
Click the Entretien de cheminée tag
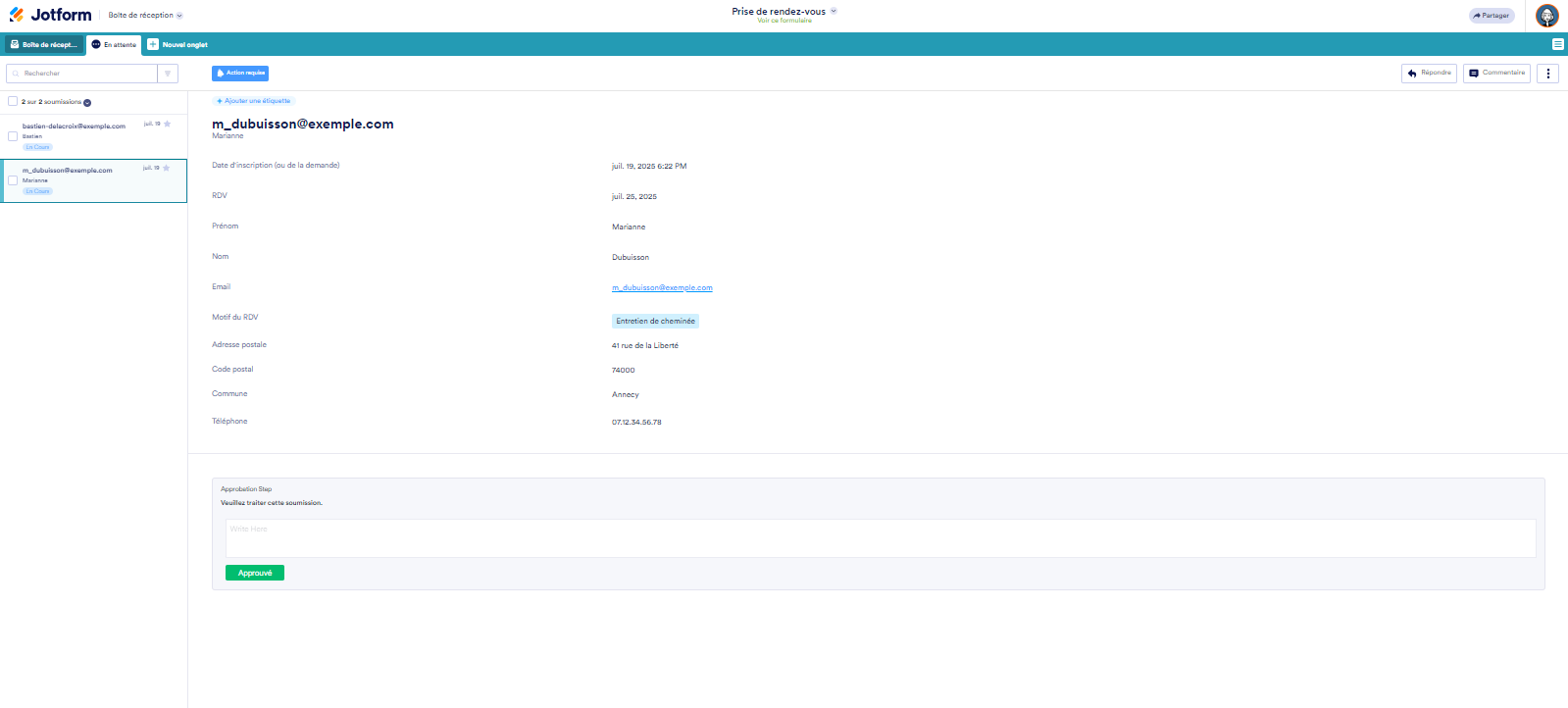655,321
